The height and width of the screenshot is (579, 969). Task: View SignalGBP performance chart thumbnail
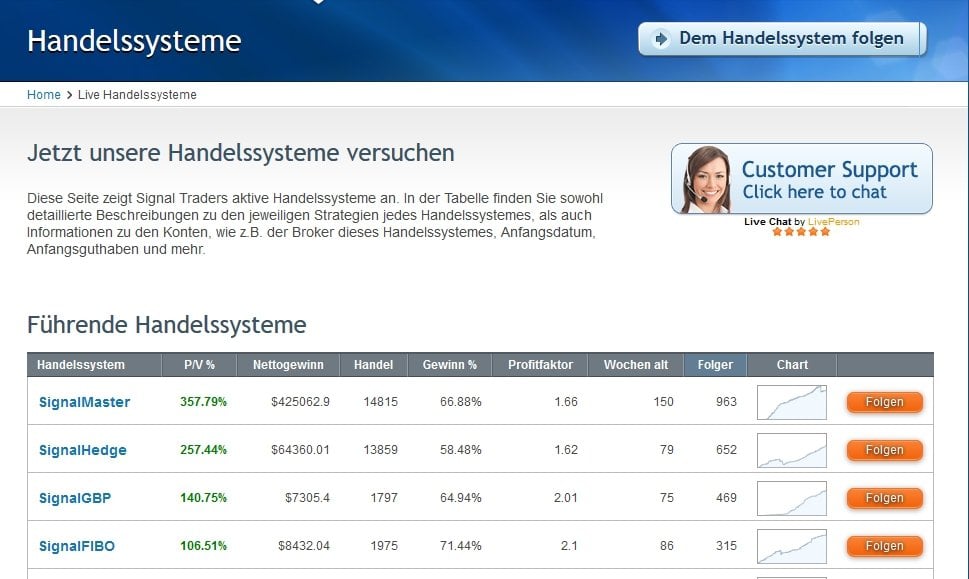pyautogui.click(x=792, y=498)
